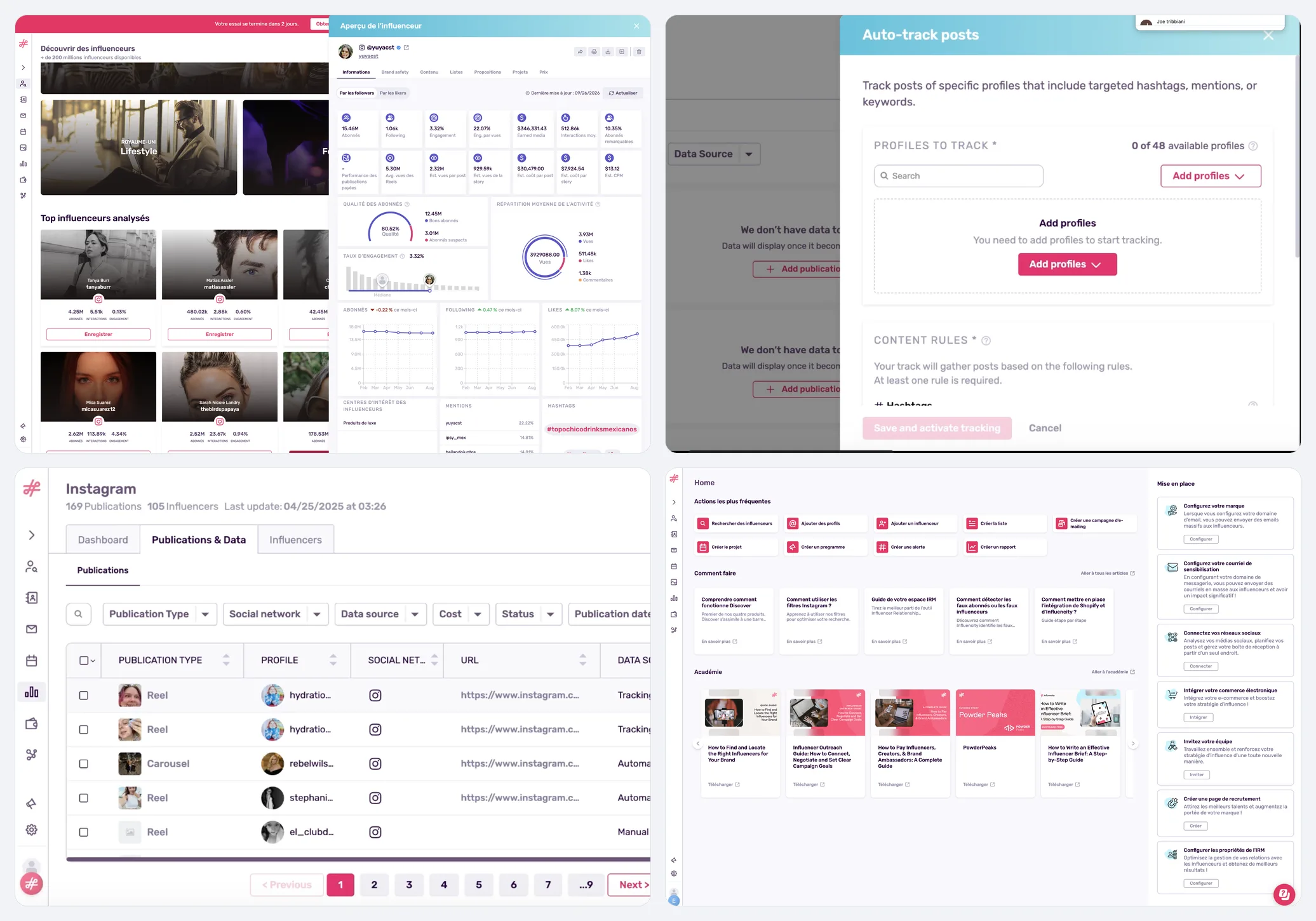Open the calendar icon in Instagram page sidebar
1316x921 pixels.
pyautogui.click(x=31, y=661)
